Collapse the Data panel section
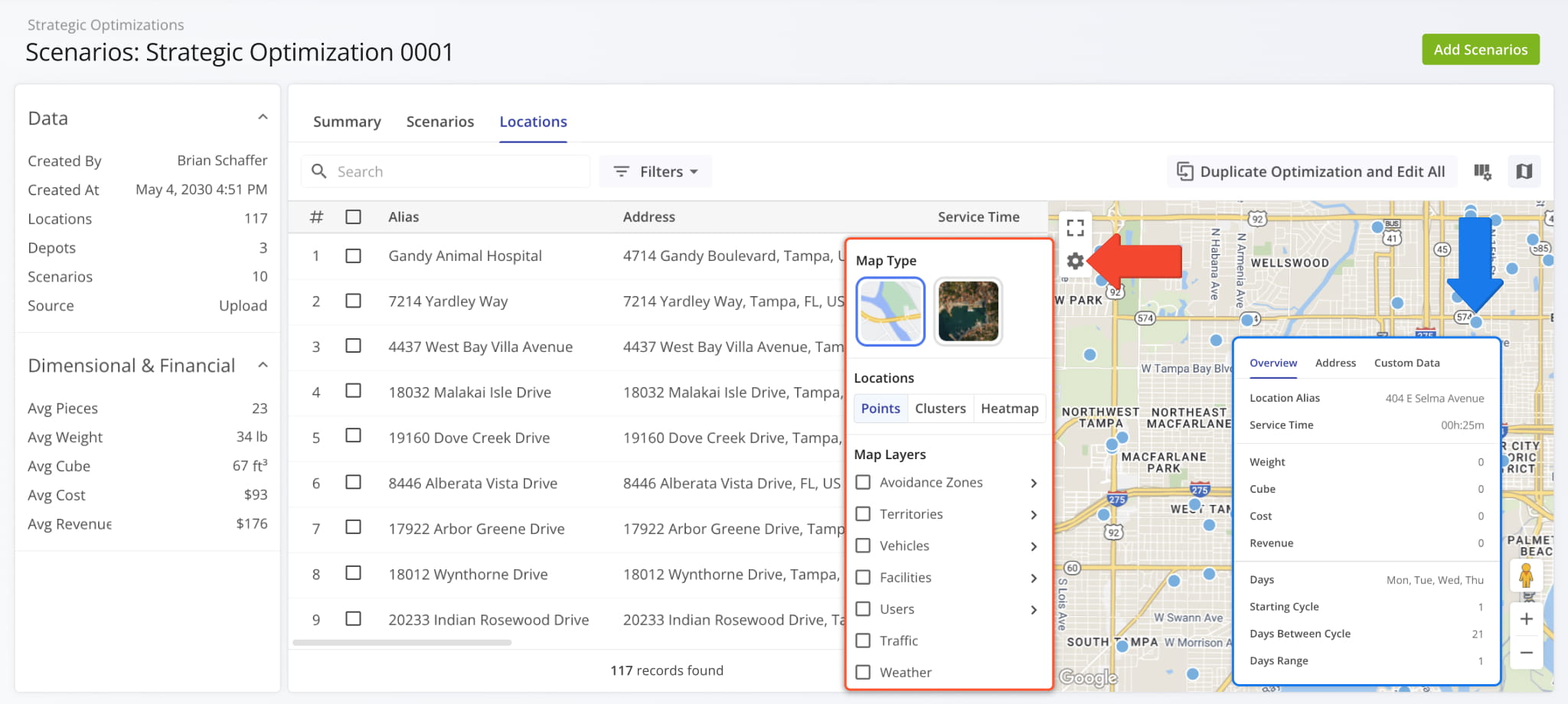The image size is (1568, 704). click(x=263, y=118)
